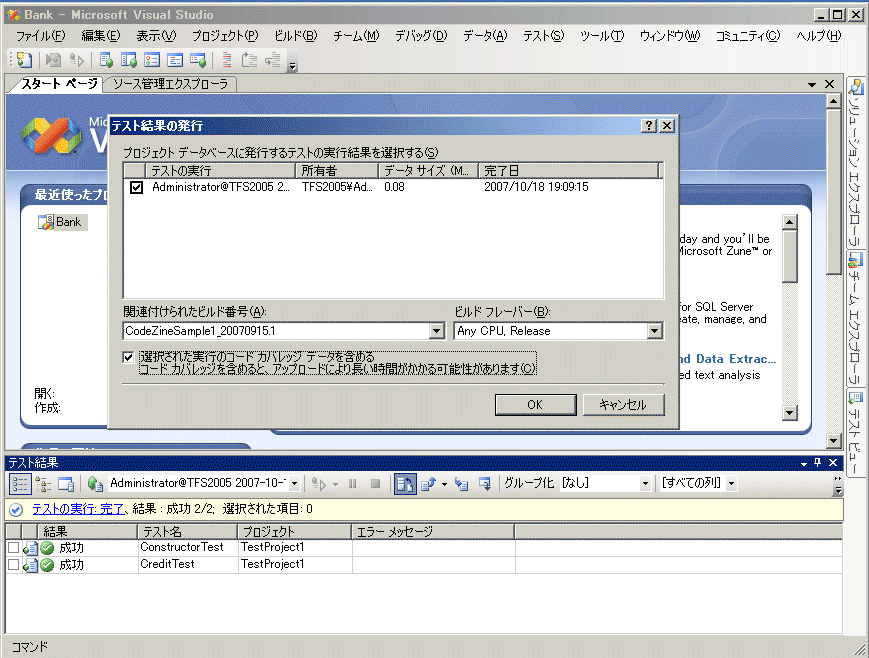Open the ビルド(B) menu
869x658 pixels.
point(296,36)
